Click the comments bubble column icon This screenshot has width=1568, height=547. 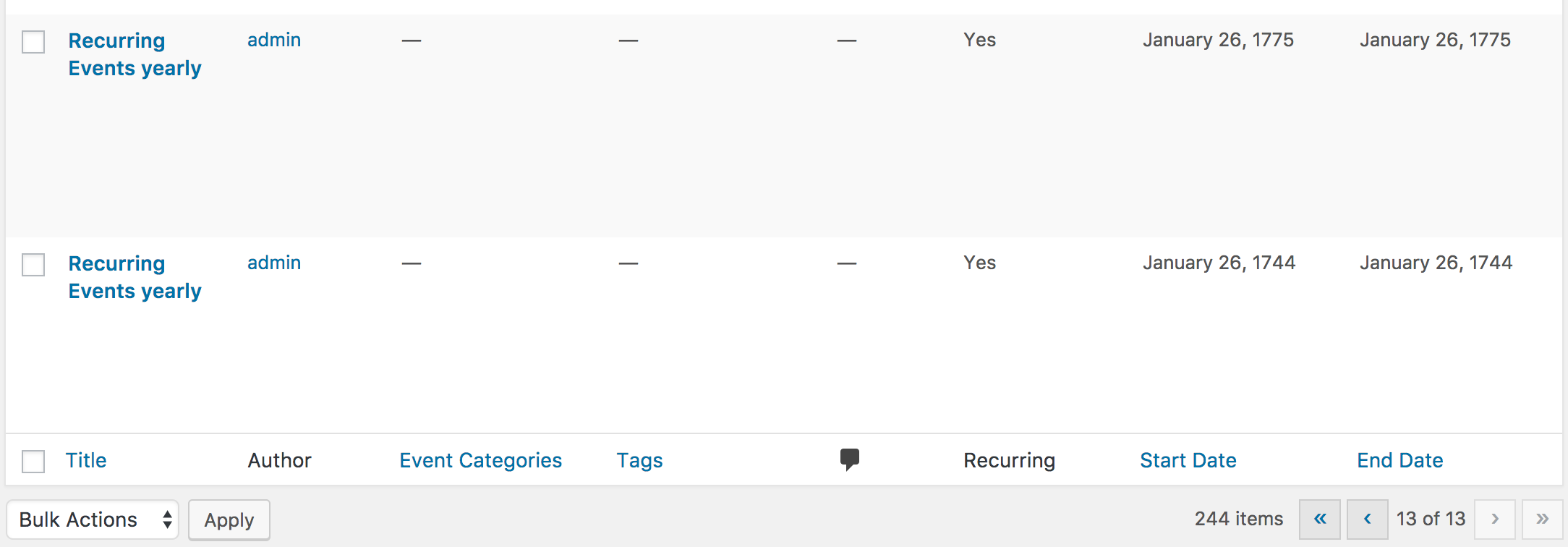pos(850,459)
